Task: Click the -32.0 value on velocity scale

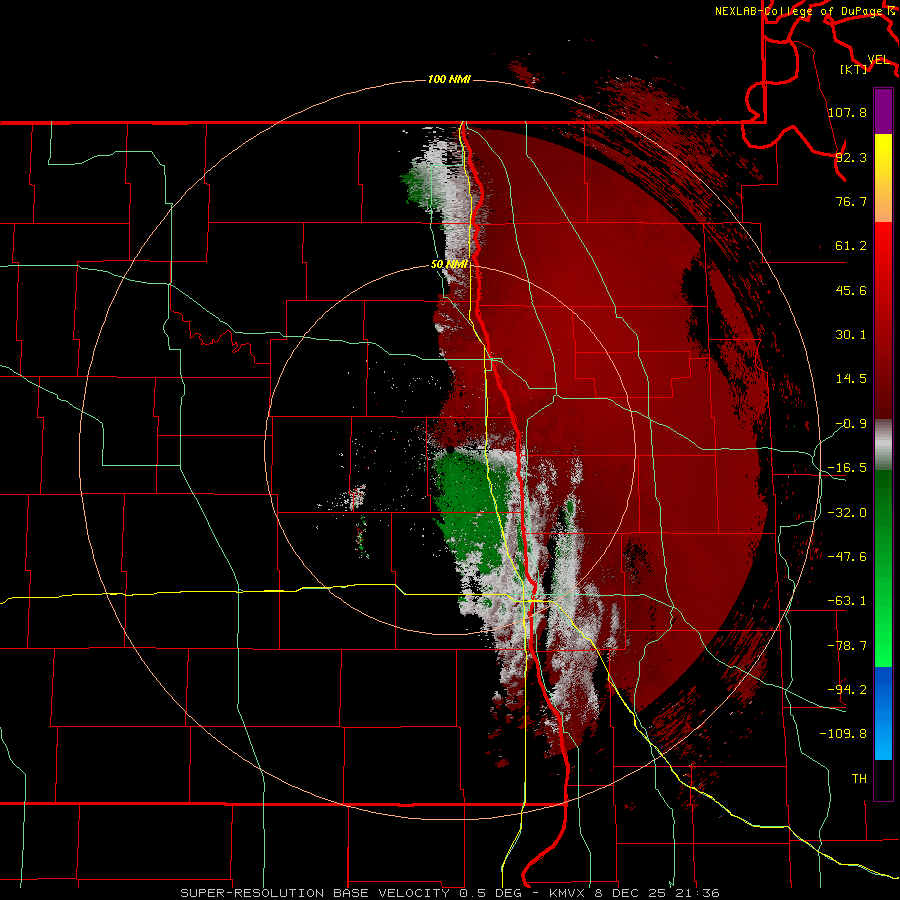Action: pos(847,513)
